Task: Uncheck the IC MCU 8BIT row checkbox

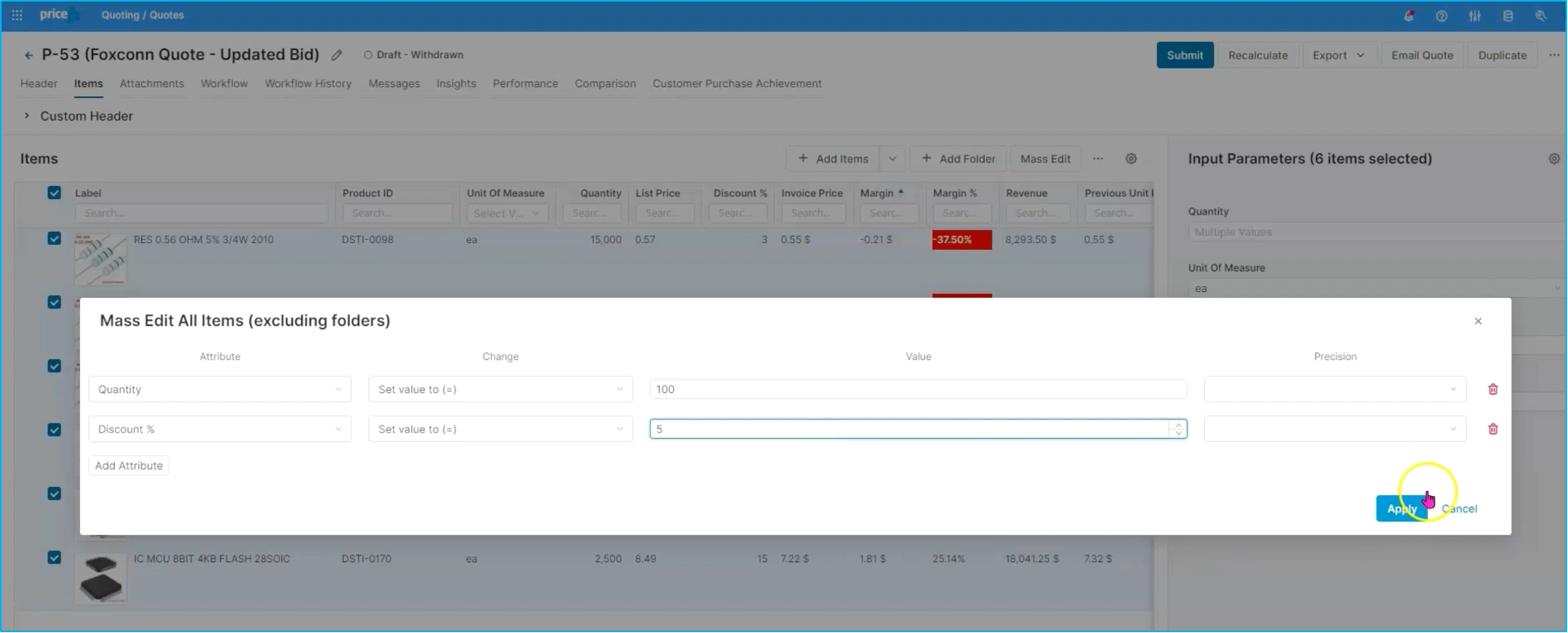Action: click(54, 558)
